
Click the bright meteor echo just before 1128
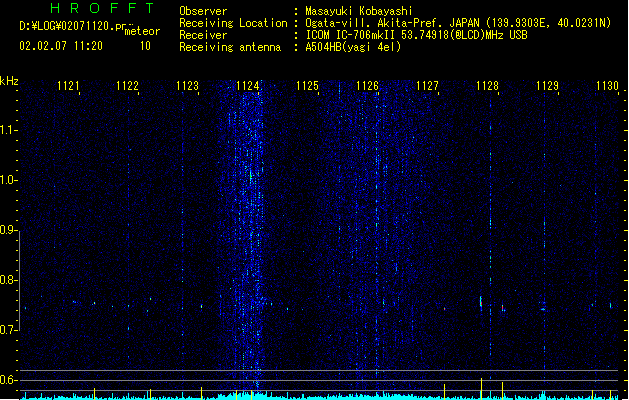481,302
